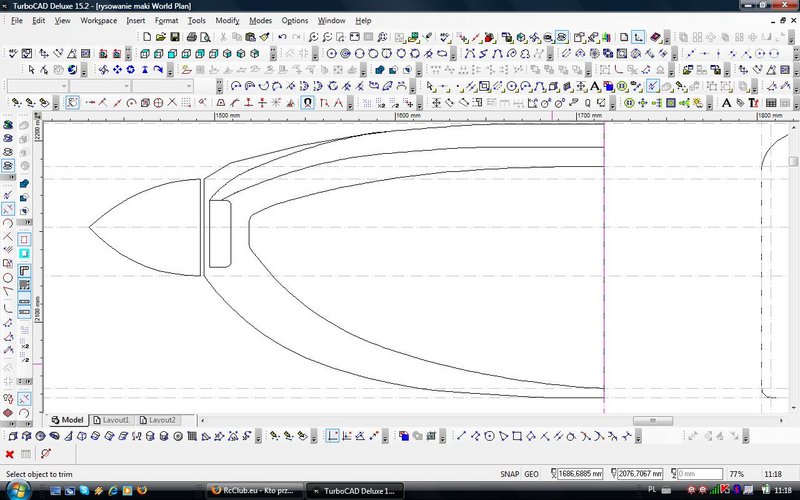Select Circle tool on left toolbar
Screen dimensions: 800x500
8,278
